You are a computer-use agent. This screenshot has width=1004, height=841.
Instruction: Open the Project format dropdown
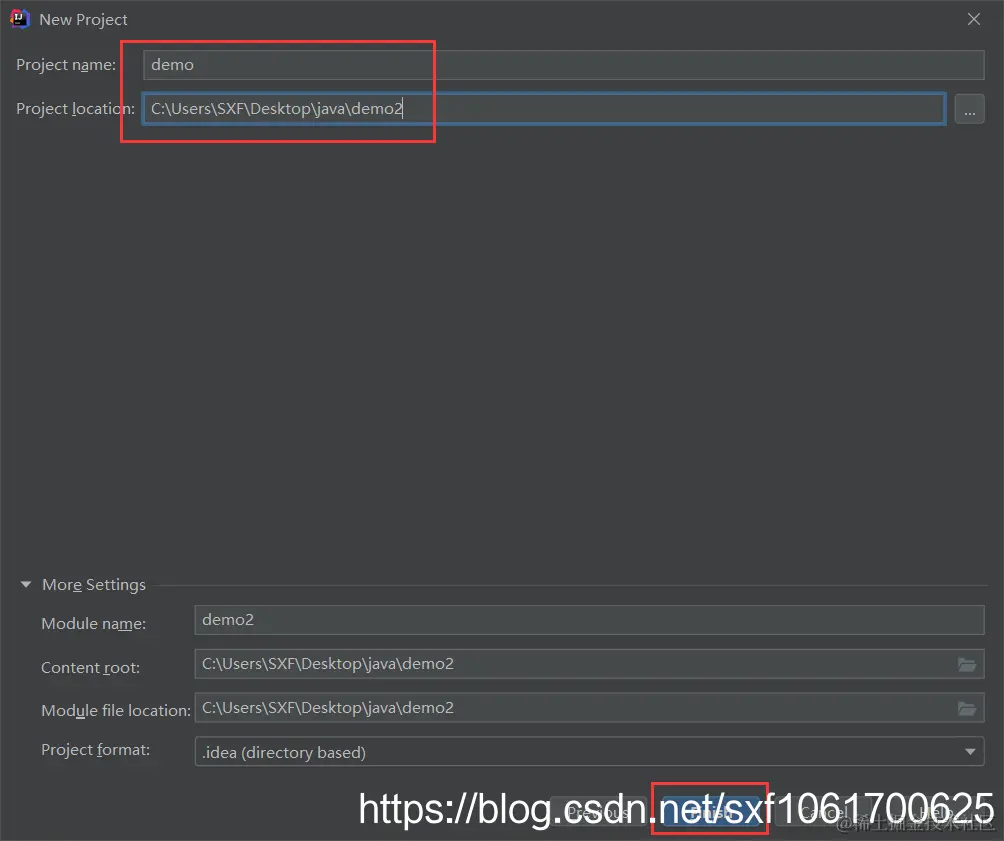tap(589, 751)
